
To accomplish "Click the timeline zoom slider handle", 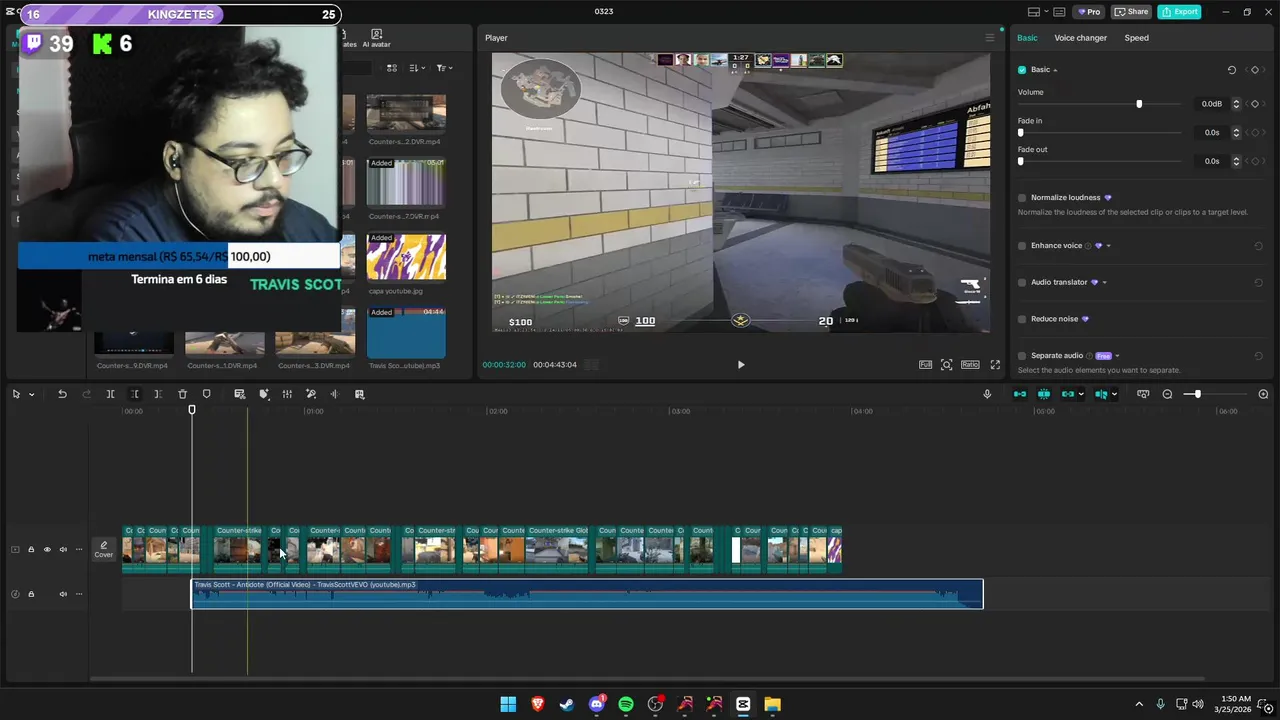I will click(1198, 394).
